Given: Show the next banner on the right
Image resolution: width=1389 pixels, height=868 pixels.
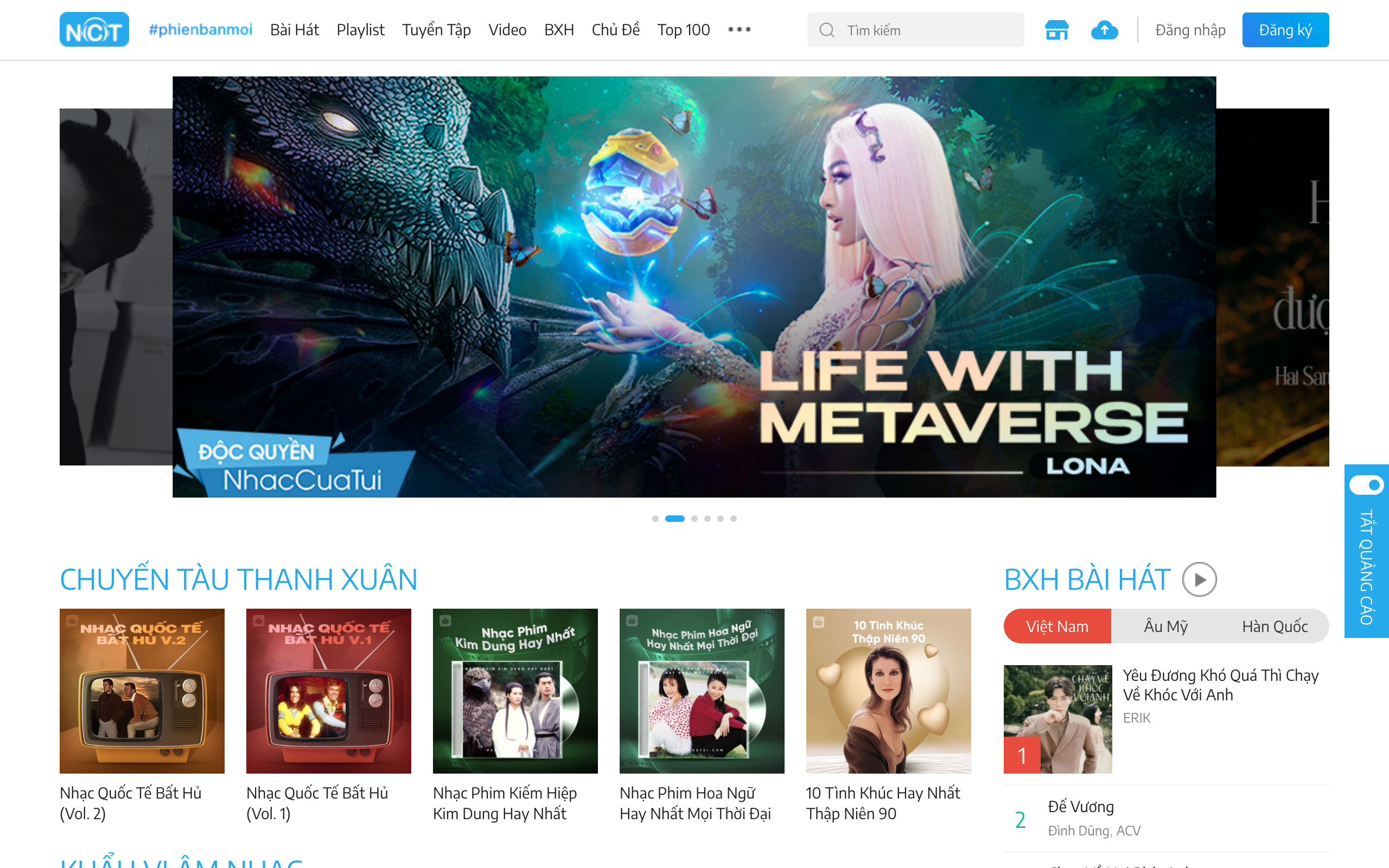Looking at the screenshot, I should pyautogui.click(x=1272, y=287).
